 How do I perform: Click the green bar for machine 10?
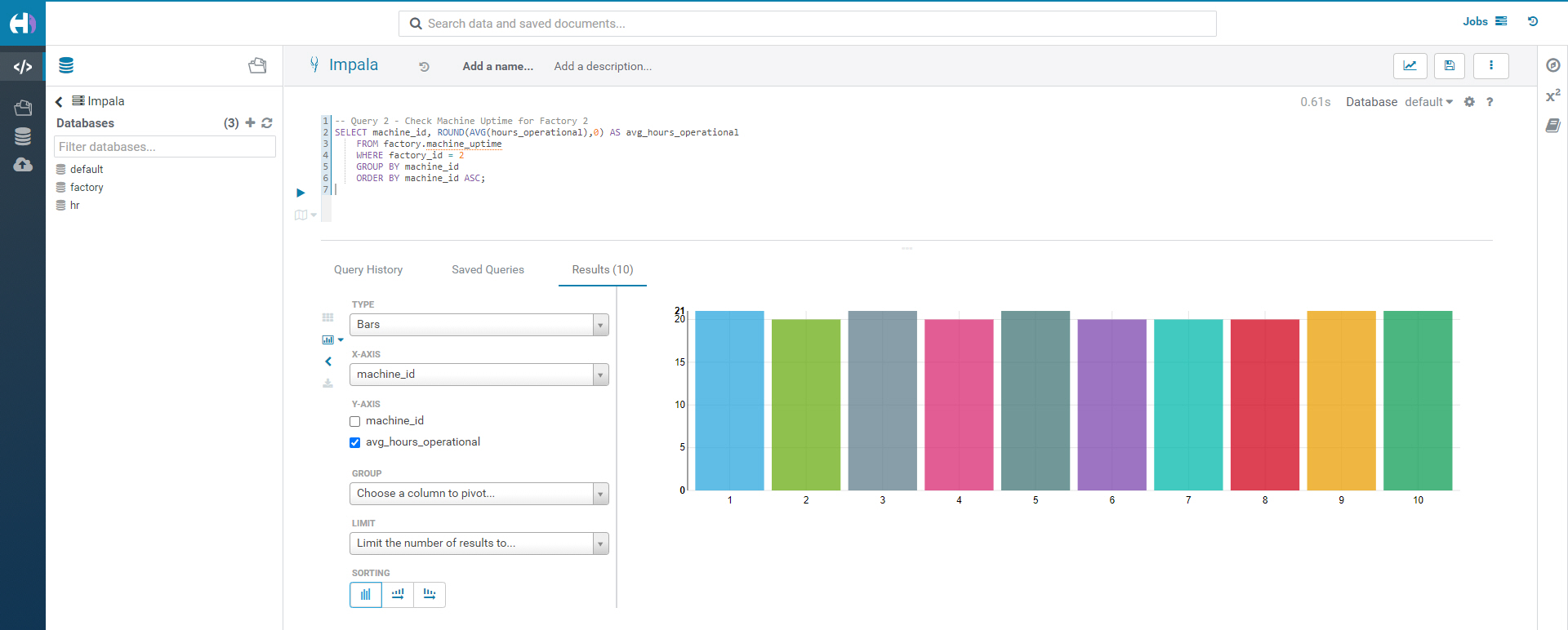[1418, 401]
